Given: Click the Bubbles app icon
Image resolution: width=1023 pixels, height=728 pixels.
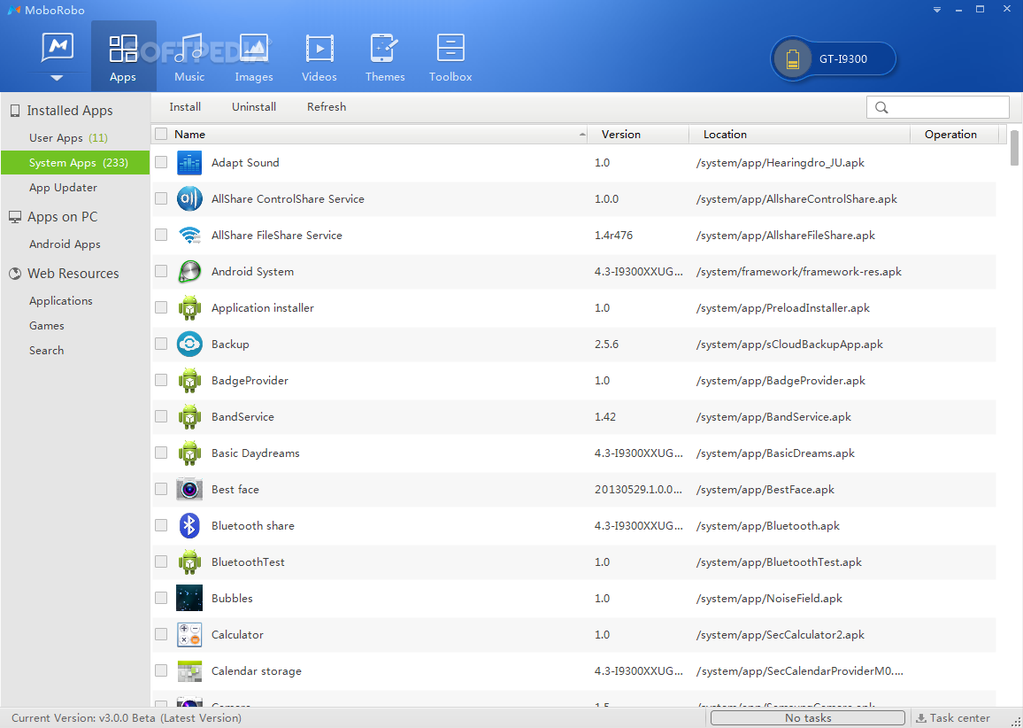Looking at the screenshot, I should click(x=189, y=598).
